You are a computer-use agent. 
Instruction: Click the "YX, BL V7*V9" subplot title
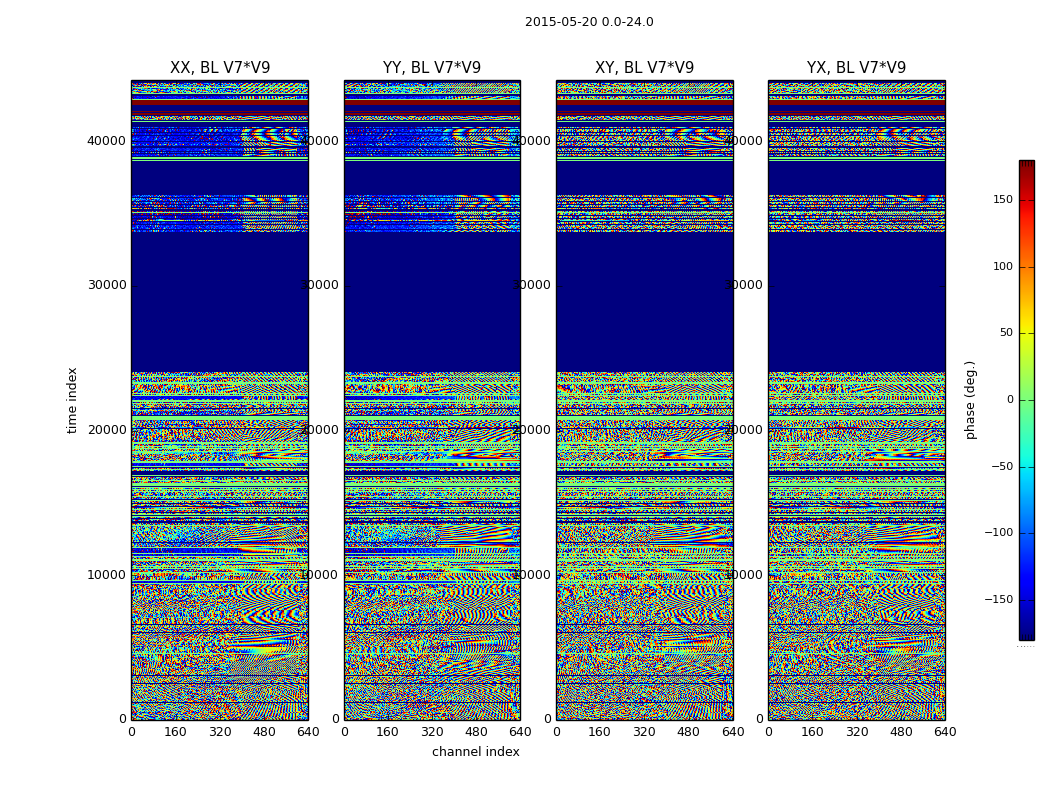[x=856, y=68]
